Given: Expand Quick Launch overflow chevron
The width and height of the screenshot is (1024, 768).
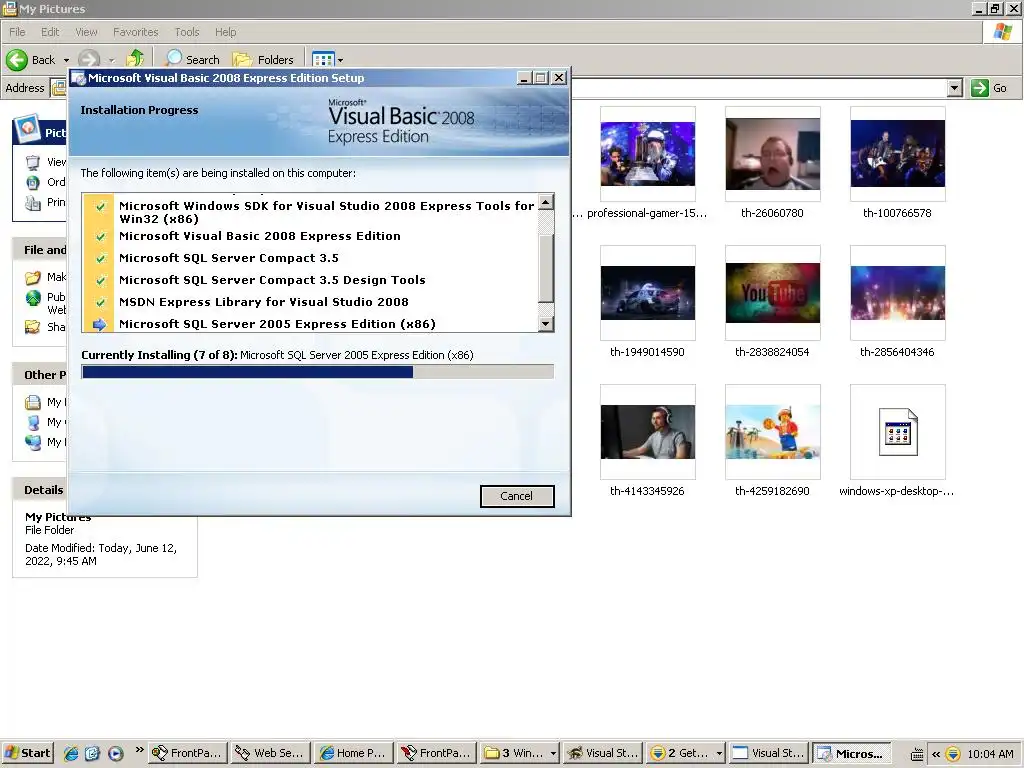Looking at the screenshot, I should click(139, 750).
